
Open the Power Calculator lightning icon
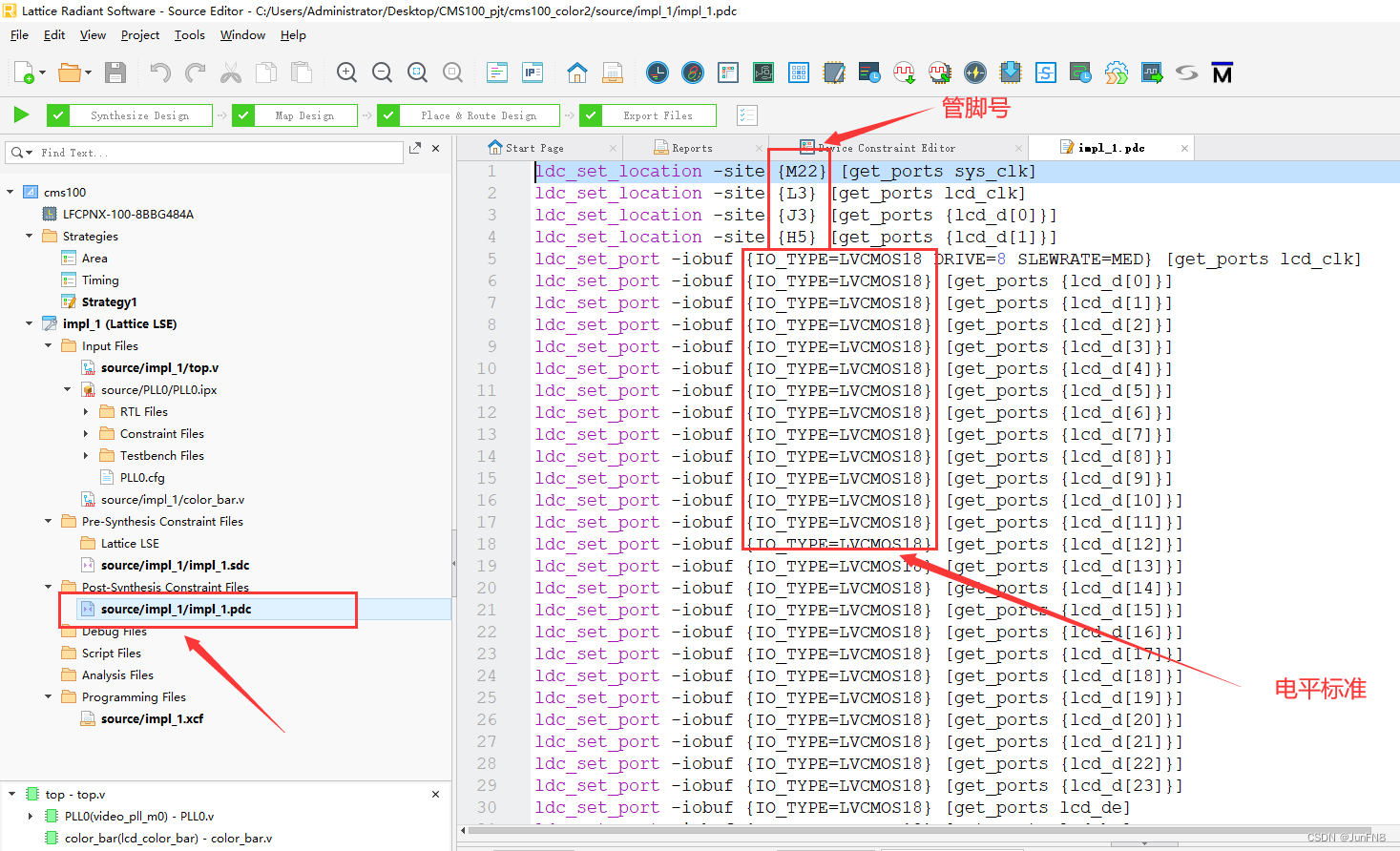click(974, 72)
